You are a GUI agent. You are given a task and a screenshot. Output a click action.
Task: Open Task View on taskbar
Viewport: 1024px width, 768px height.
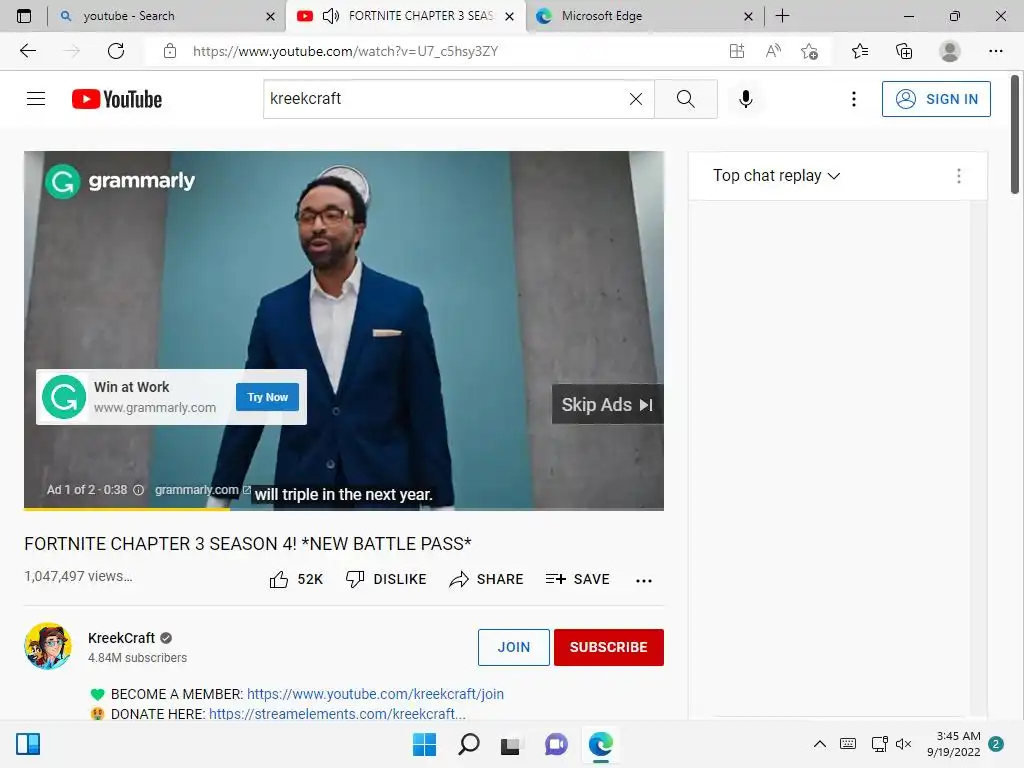point(511,744)
